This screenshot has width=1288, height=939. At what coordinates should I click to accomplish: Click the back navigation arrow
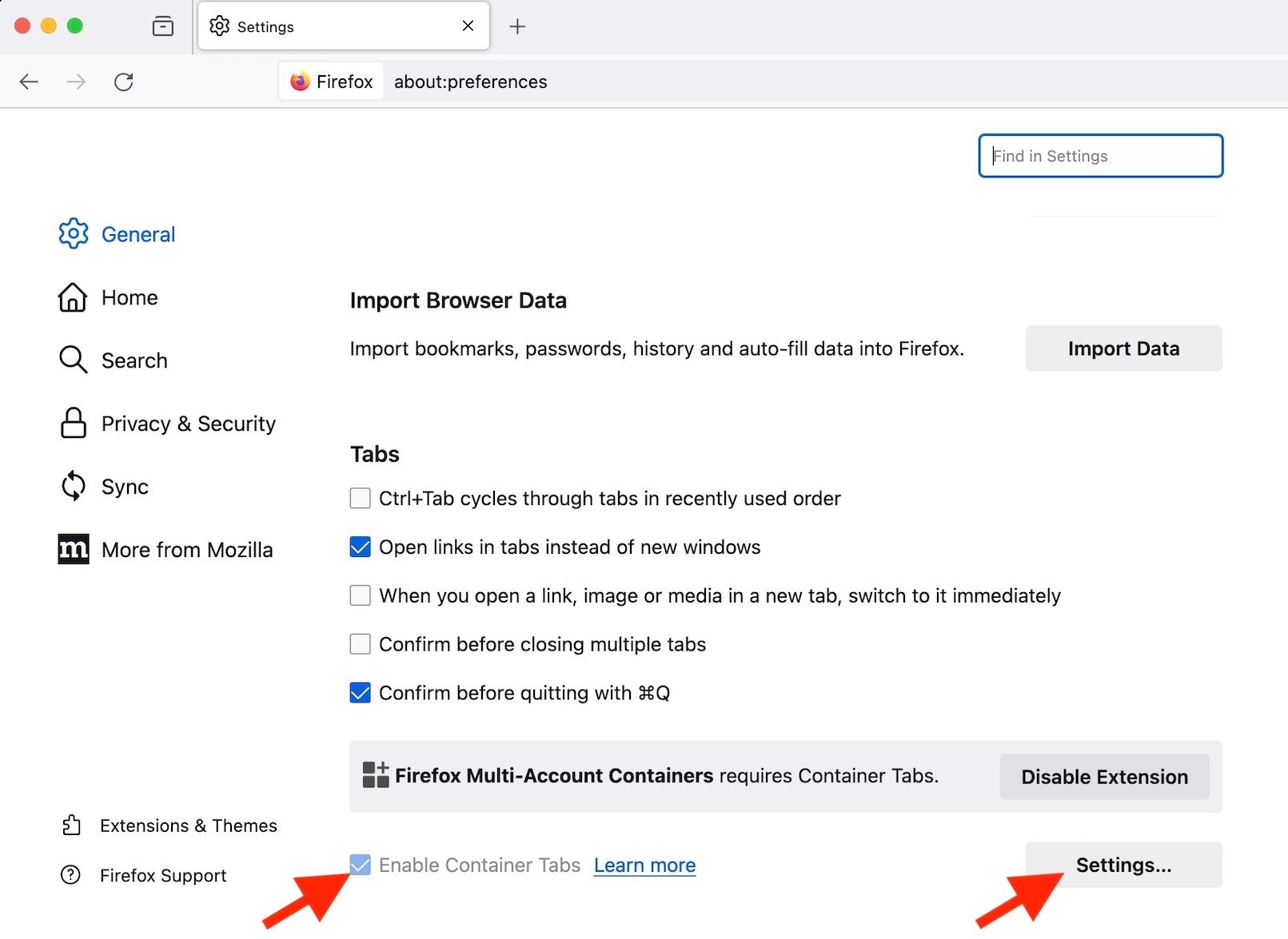[29, 81]
